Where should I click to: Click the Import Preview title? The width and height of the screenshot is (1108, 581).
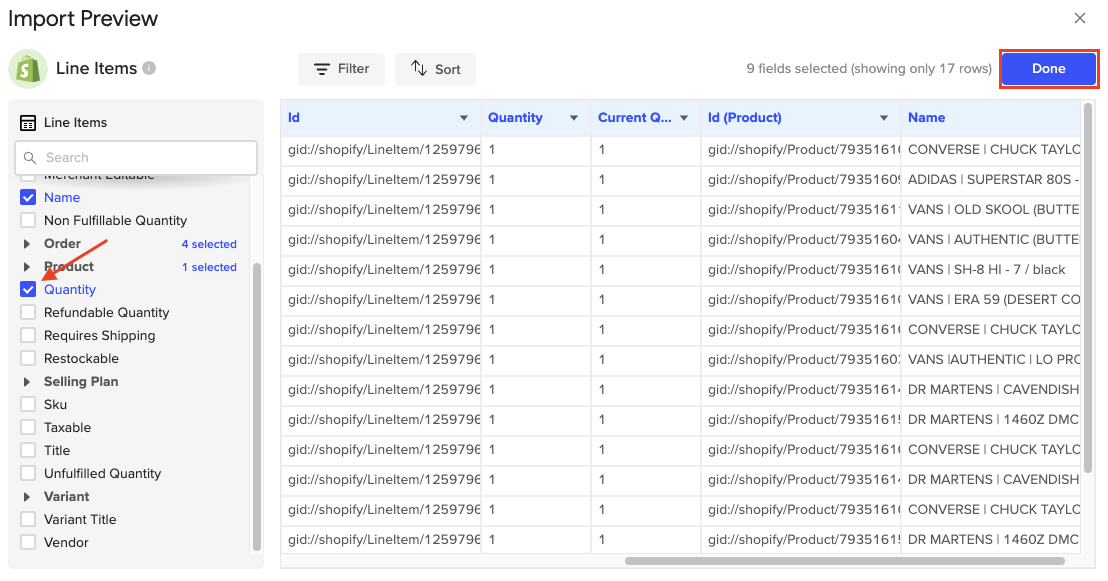[83, 19]
